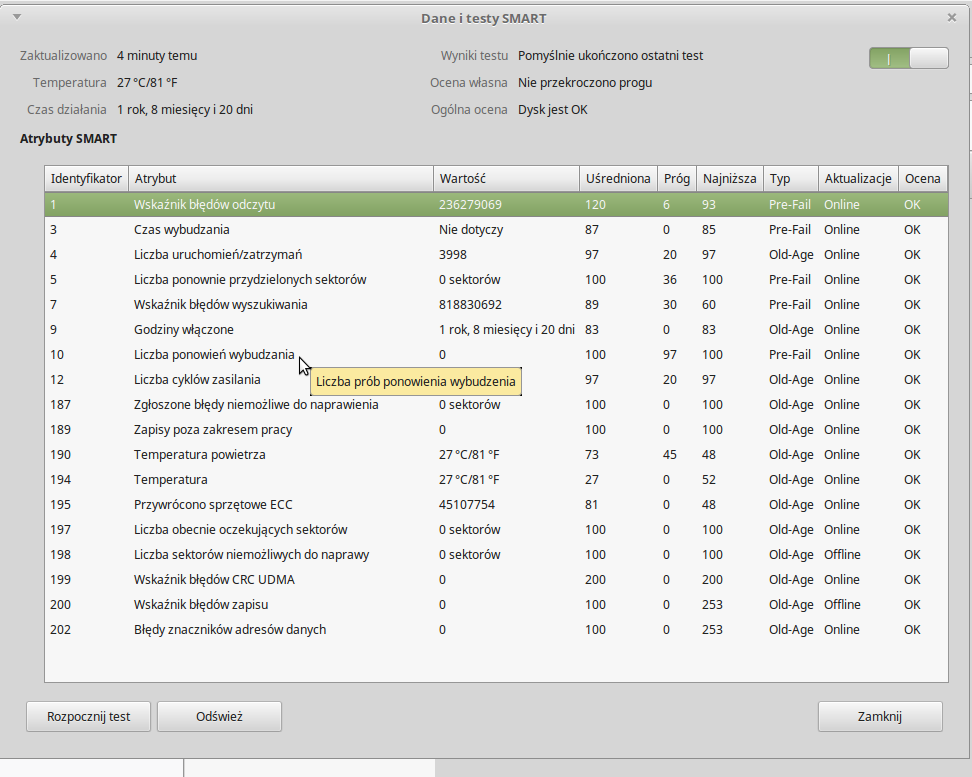This screenshot has height=777, width=972.
Task: Select Liczba ponownie przydzielonych sektorów row
Action: coord(496,280)
